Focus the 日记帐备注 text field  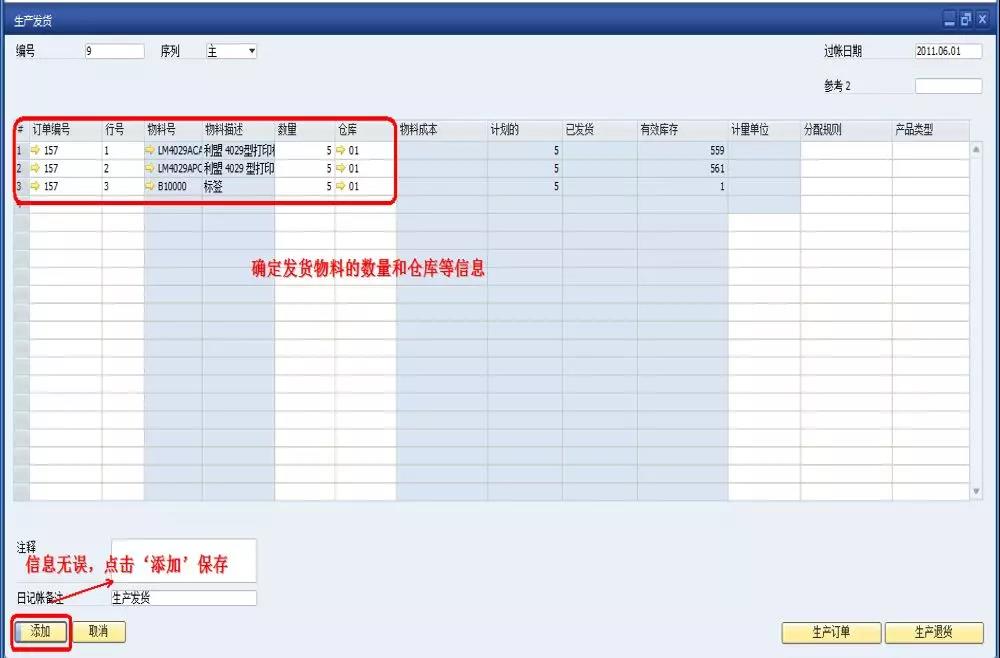pos(183,598)
